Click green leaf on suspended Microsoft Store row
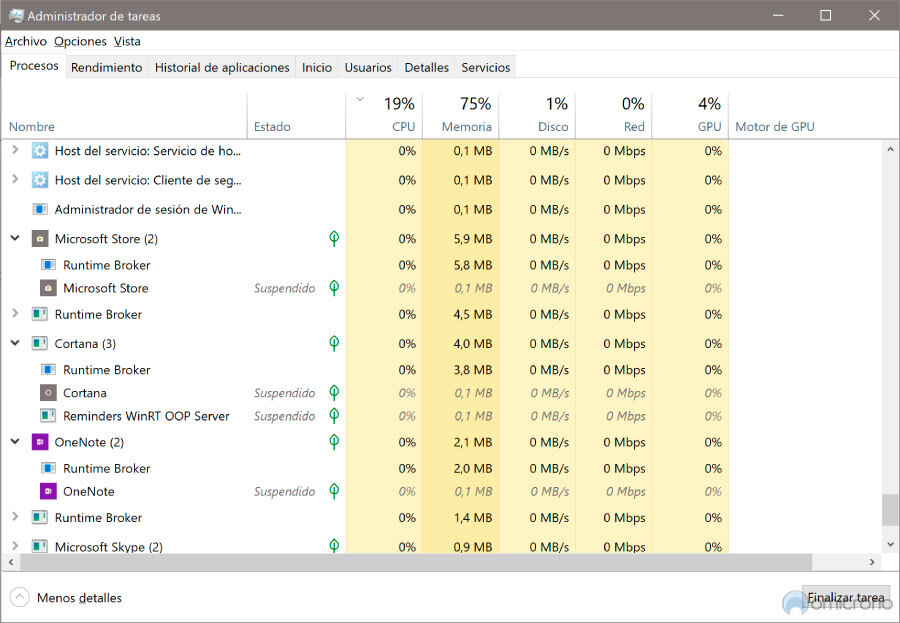Viewport: 900px width, 623px height. tap(334, 288)
